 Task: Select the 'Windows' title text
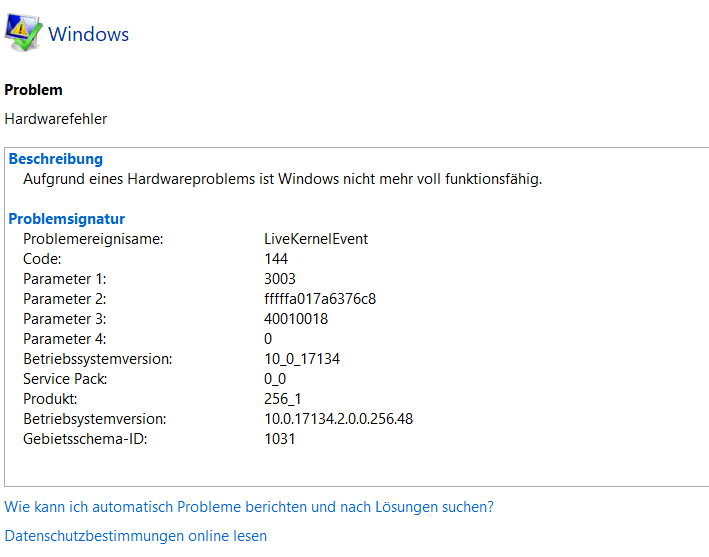click(89, 34)
